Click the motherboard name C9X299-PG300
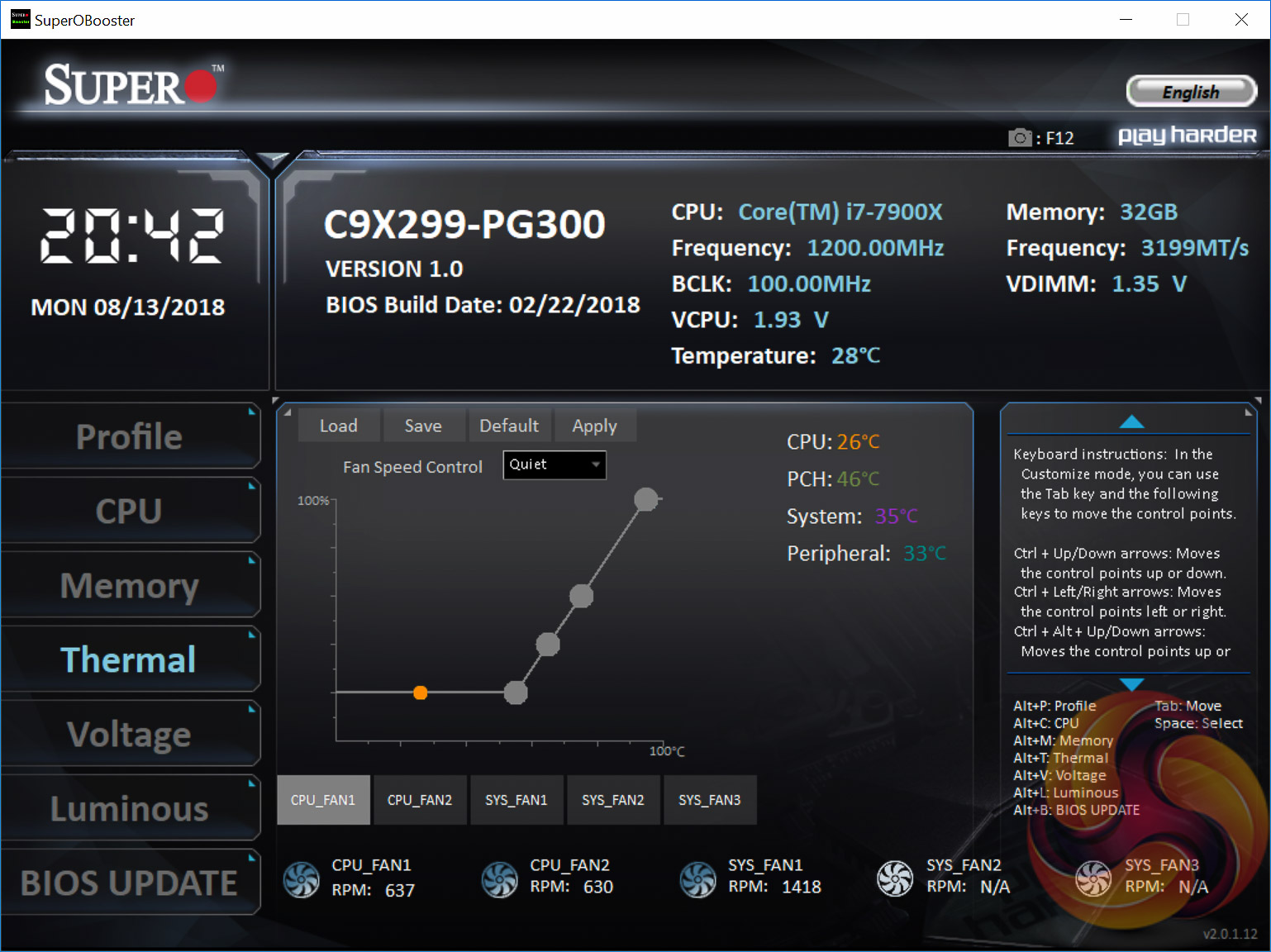The width and height of the screenshot is (1271, 952). coord(464,224)
